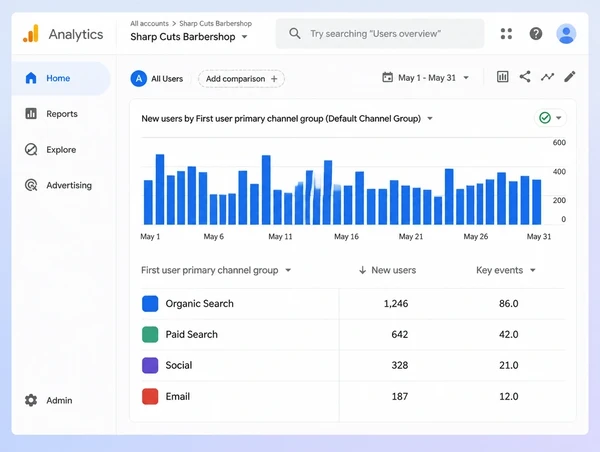Viewport: 600px width, 452px height.
Task: Select the Email row label
Action: point(178,397)
